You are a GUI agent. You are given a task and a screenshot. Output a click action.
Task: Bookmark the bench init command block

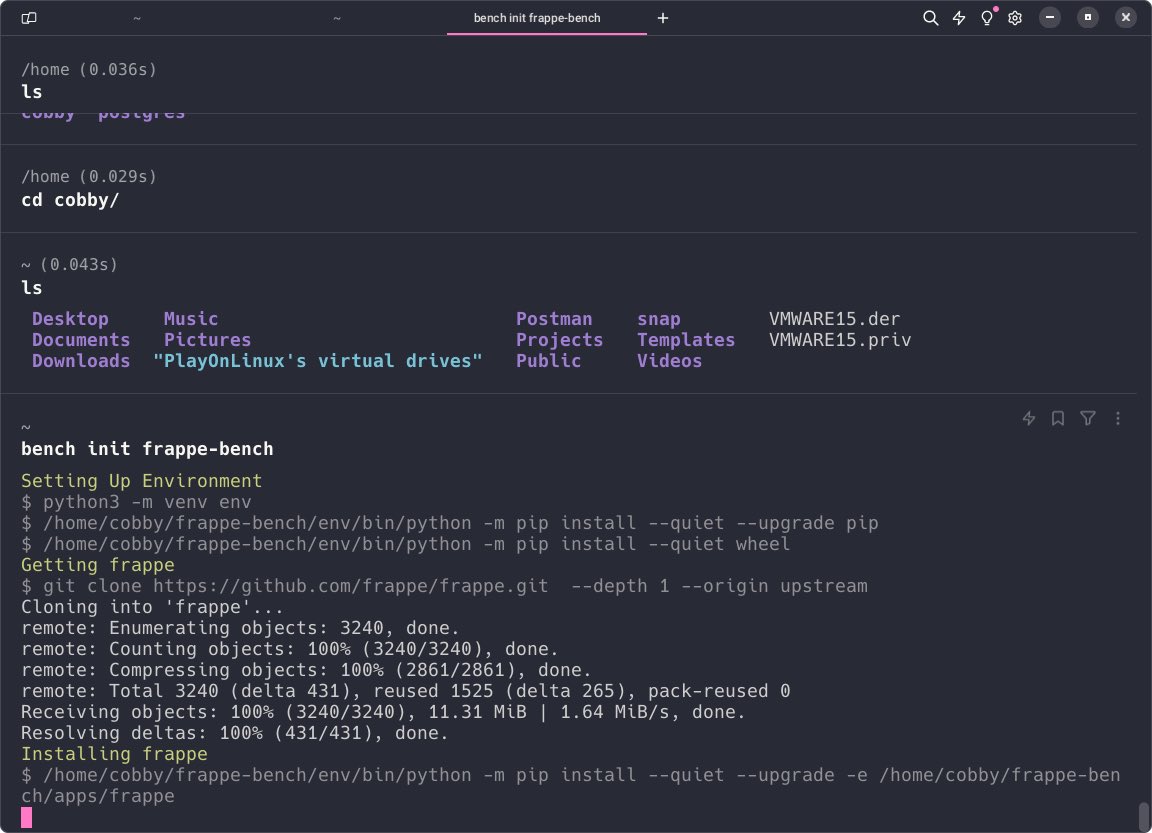click(1058, 418)
